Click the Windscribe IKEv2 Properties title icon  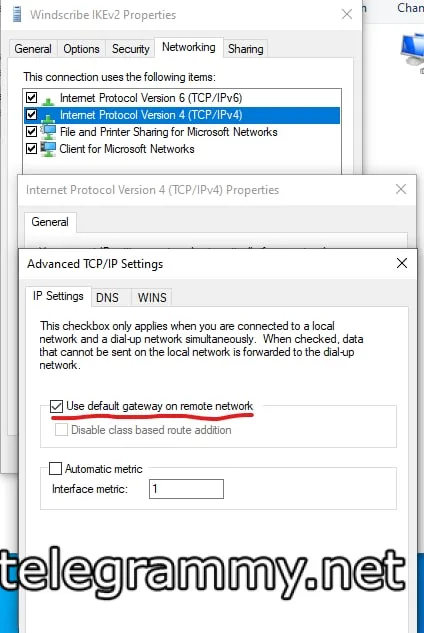point(17,15)
